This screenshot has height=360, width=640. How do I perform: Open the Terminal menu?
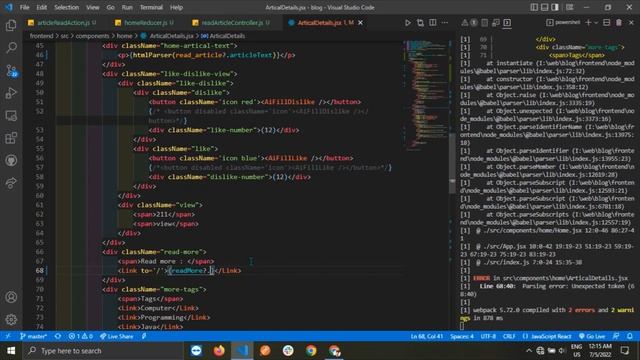click(x=151, y=7)
